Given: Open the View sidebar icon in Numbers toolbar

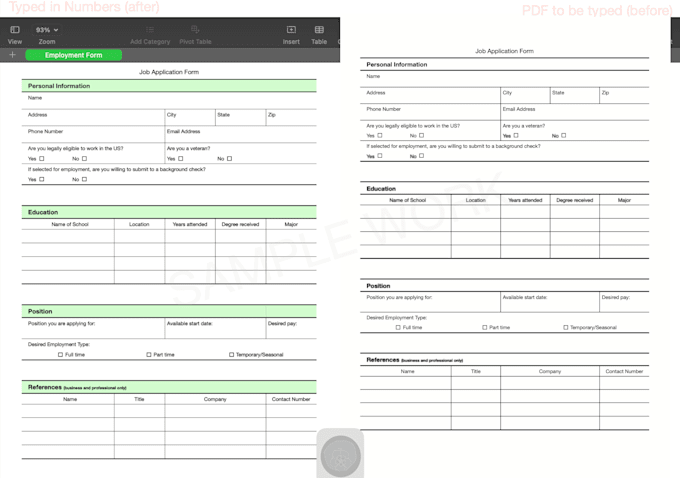Looking at the screenshot, I should point(15,29).
